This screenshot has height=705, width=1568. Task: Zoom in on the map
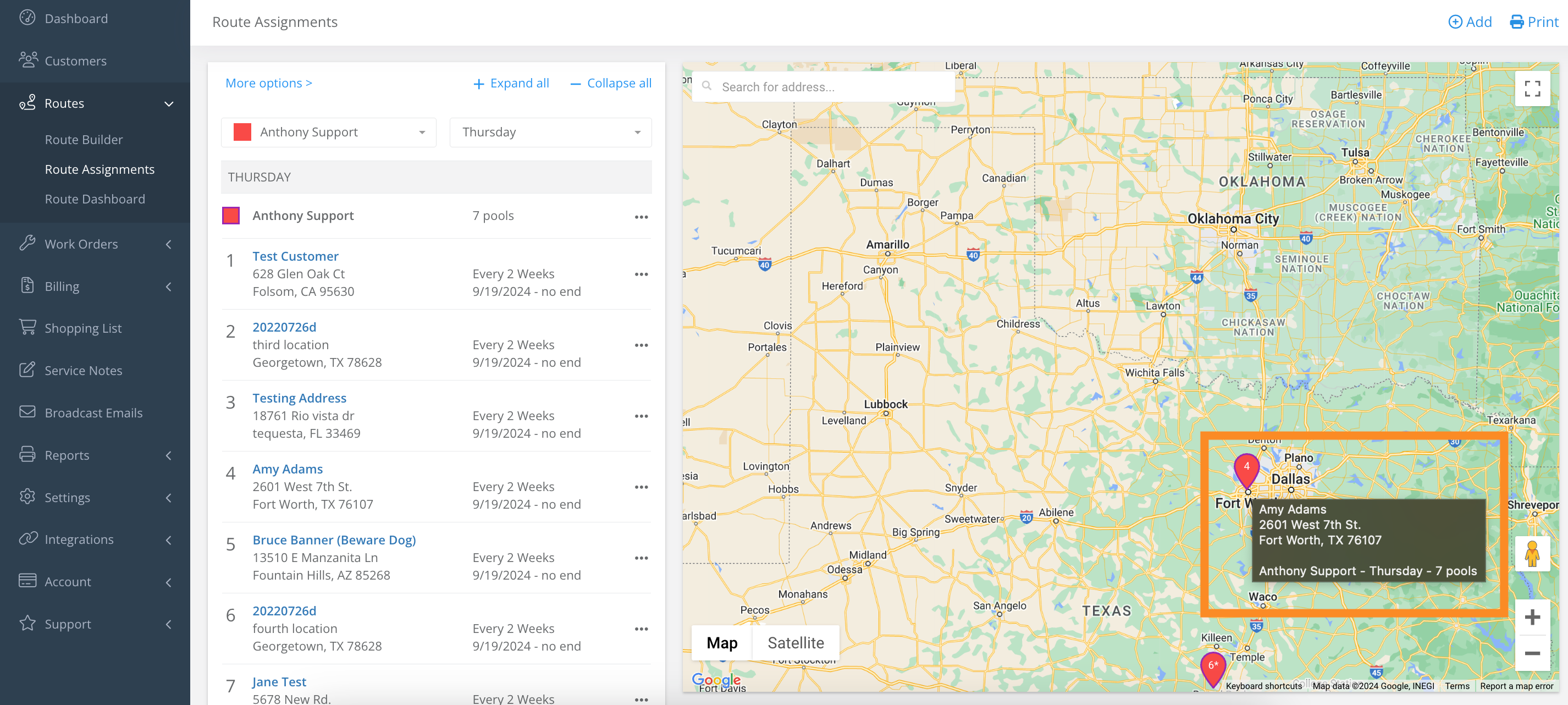[1532, 618]
